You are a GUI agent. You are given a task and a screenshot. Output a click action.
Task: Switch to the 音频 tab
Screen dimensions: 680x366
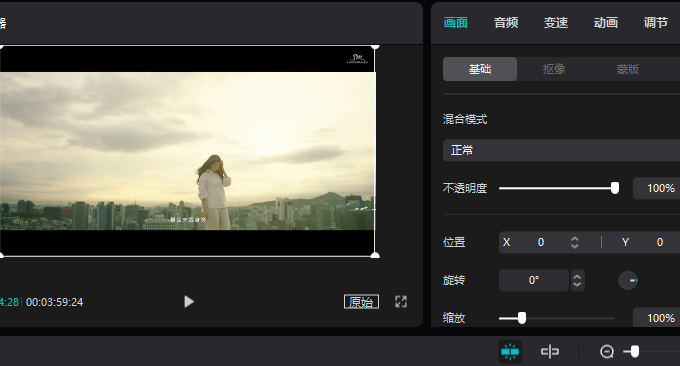click(506, 23)
